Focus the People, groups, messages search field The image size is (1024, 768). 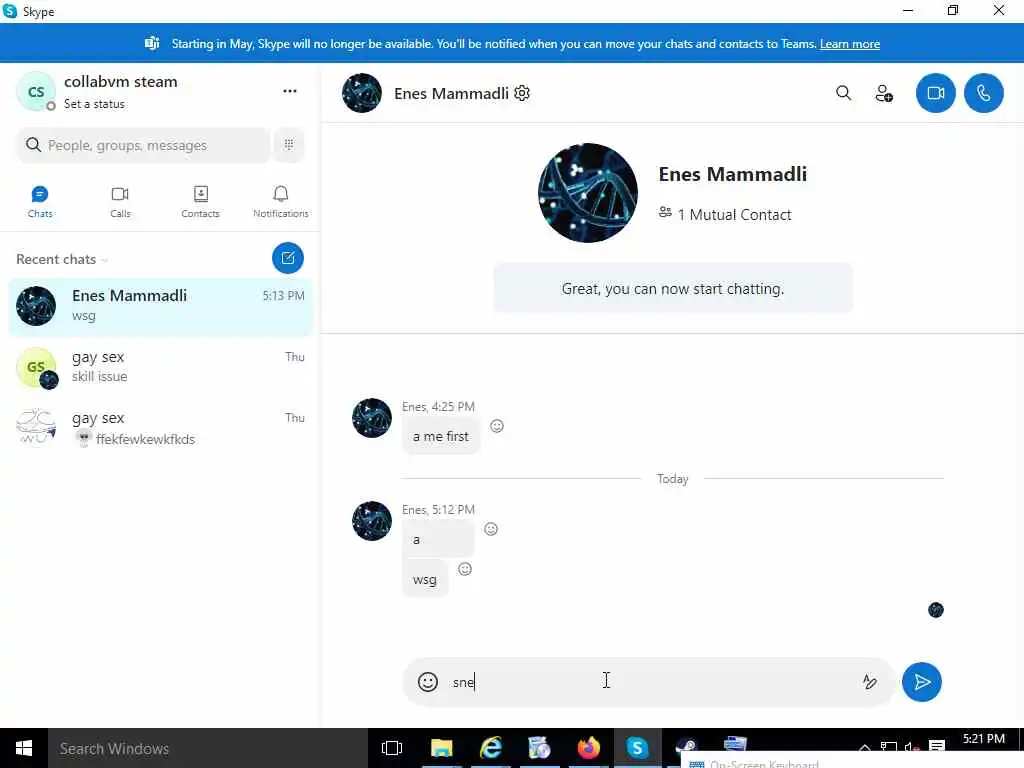pos(142,145)
